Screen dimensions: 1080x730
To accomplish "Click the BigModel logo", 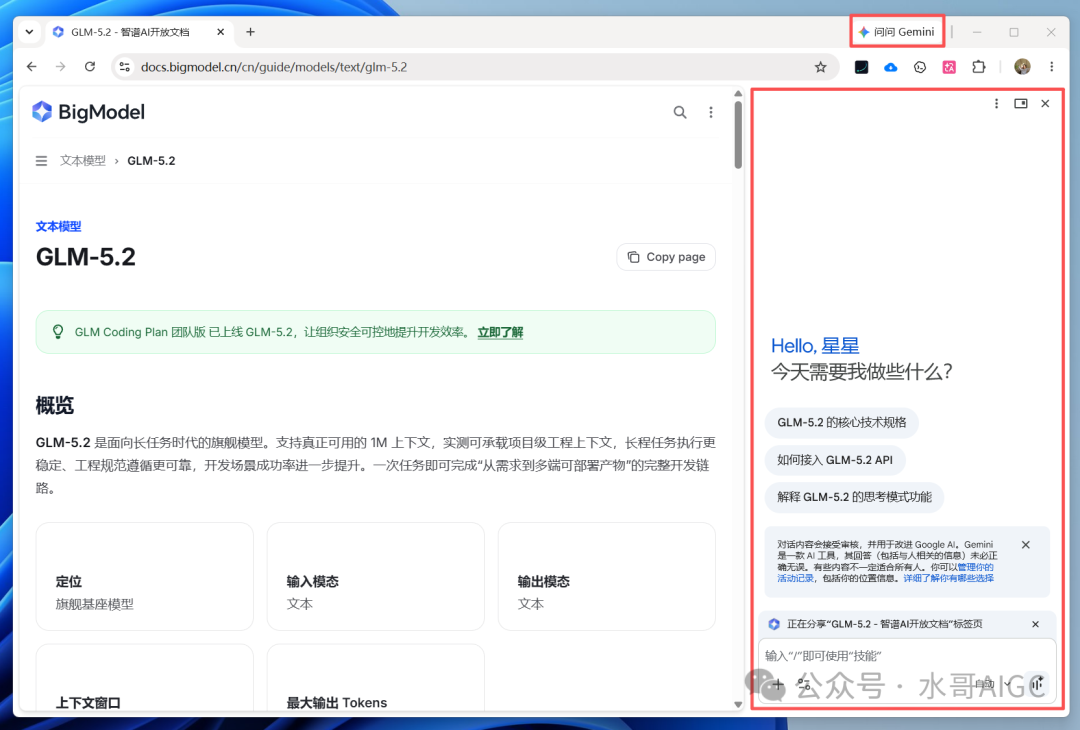I will (88, 112).
